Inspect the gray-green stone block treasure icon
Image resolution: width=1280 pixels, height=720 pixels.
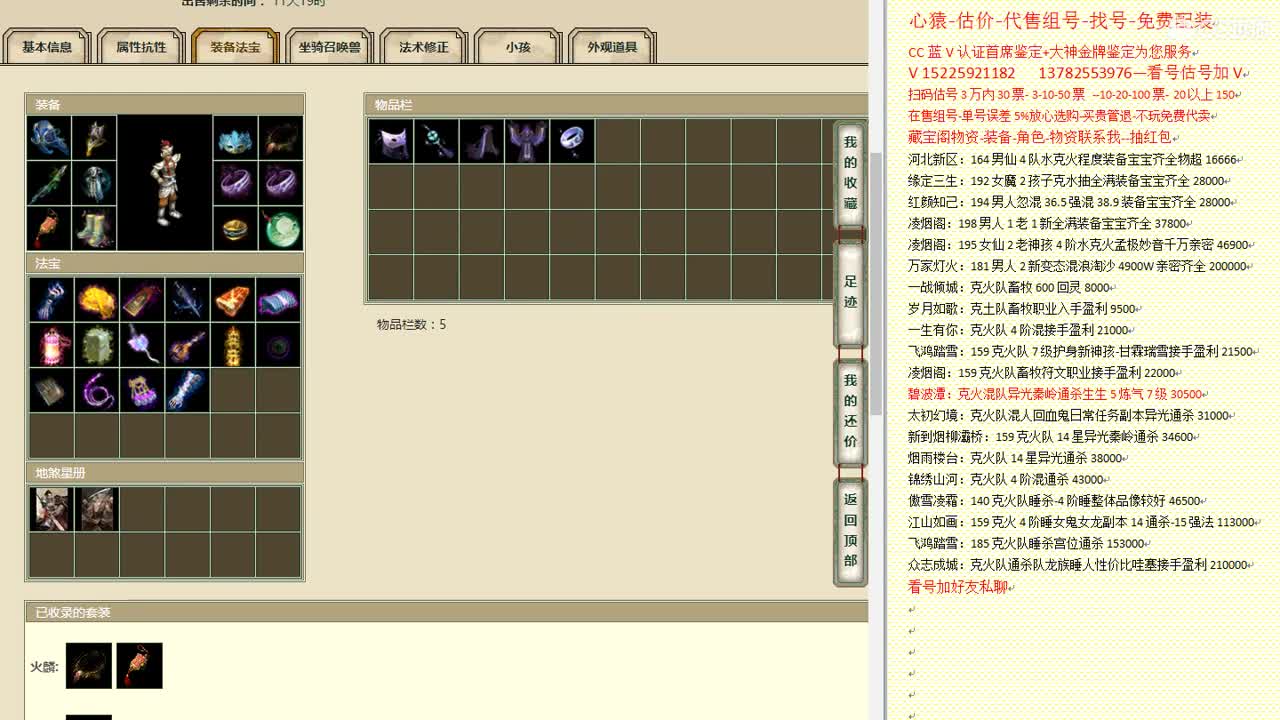[97, 345]
